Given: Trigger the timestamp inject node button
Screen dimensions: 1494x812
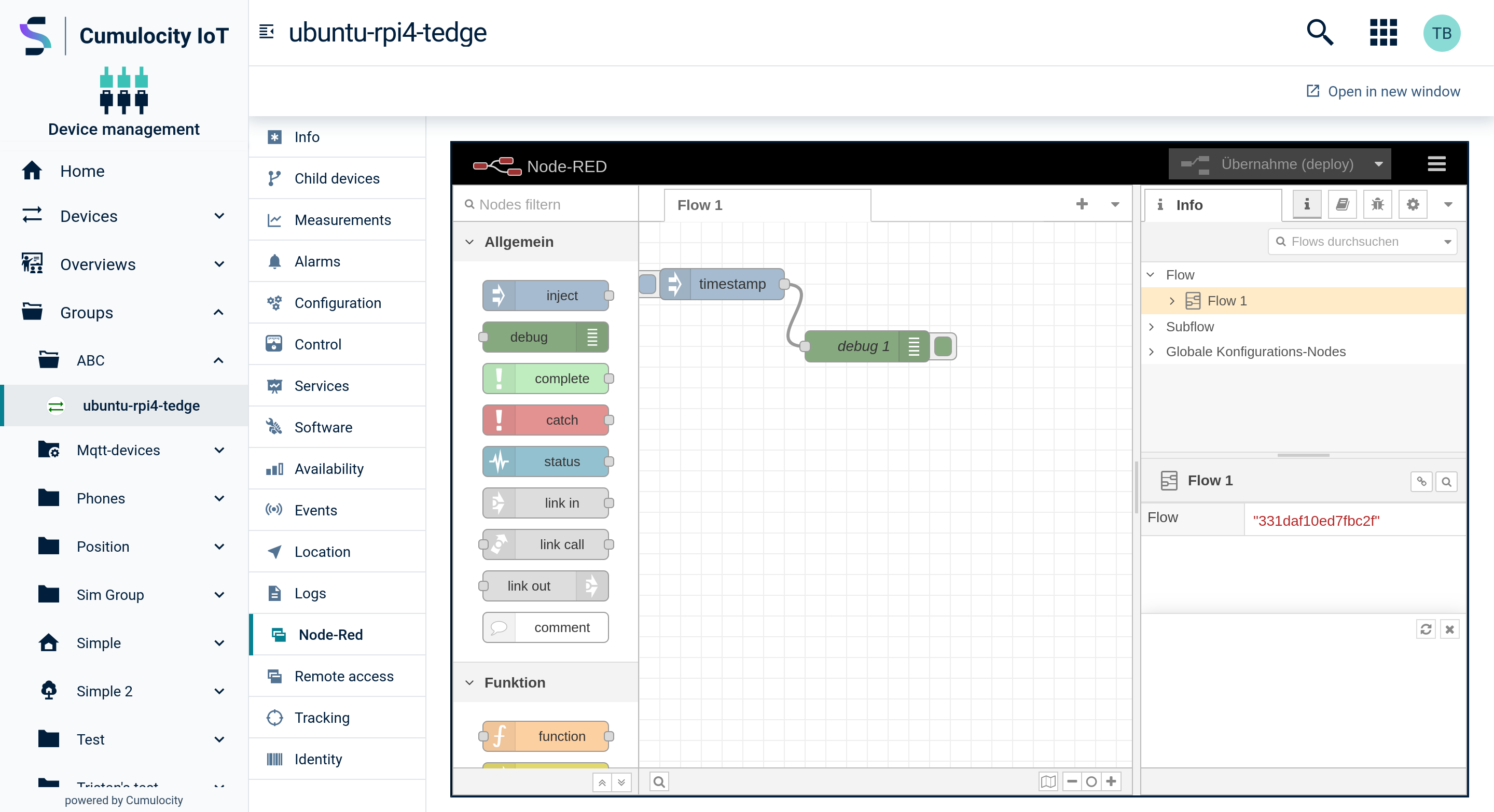Looking at the screenshot, I should pyautogui.click(x=648, y=284).
